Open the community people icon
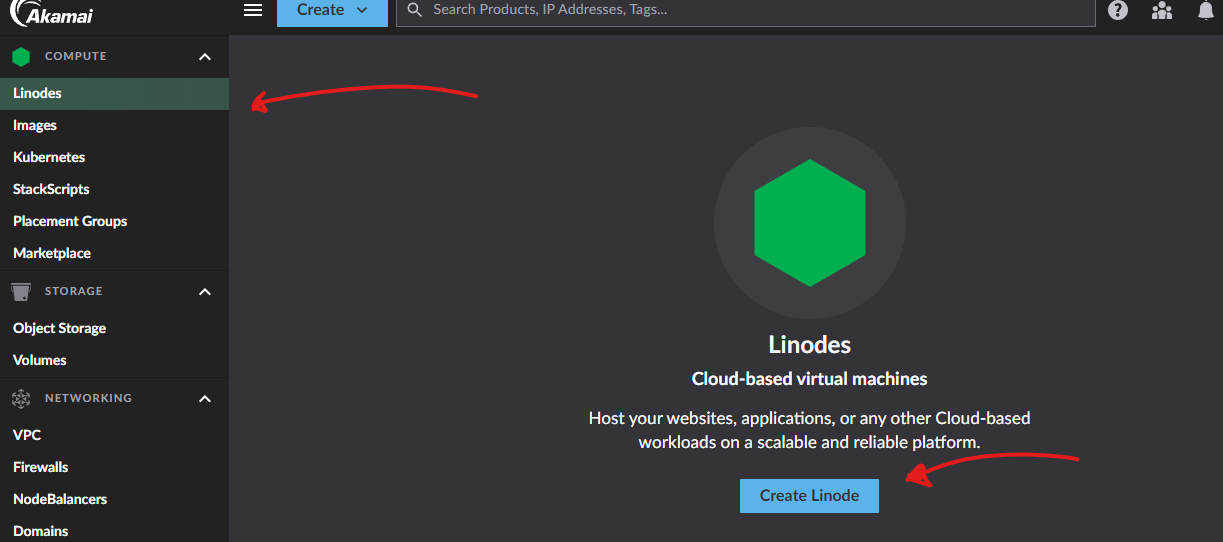The width and height of the screenshot is (1223, 542). (1161, 11)
